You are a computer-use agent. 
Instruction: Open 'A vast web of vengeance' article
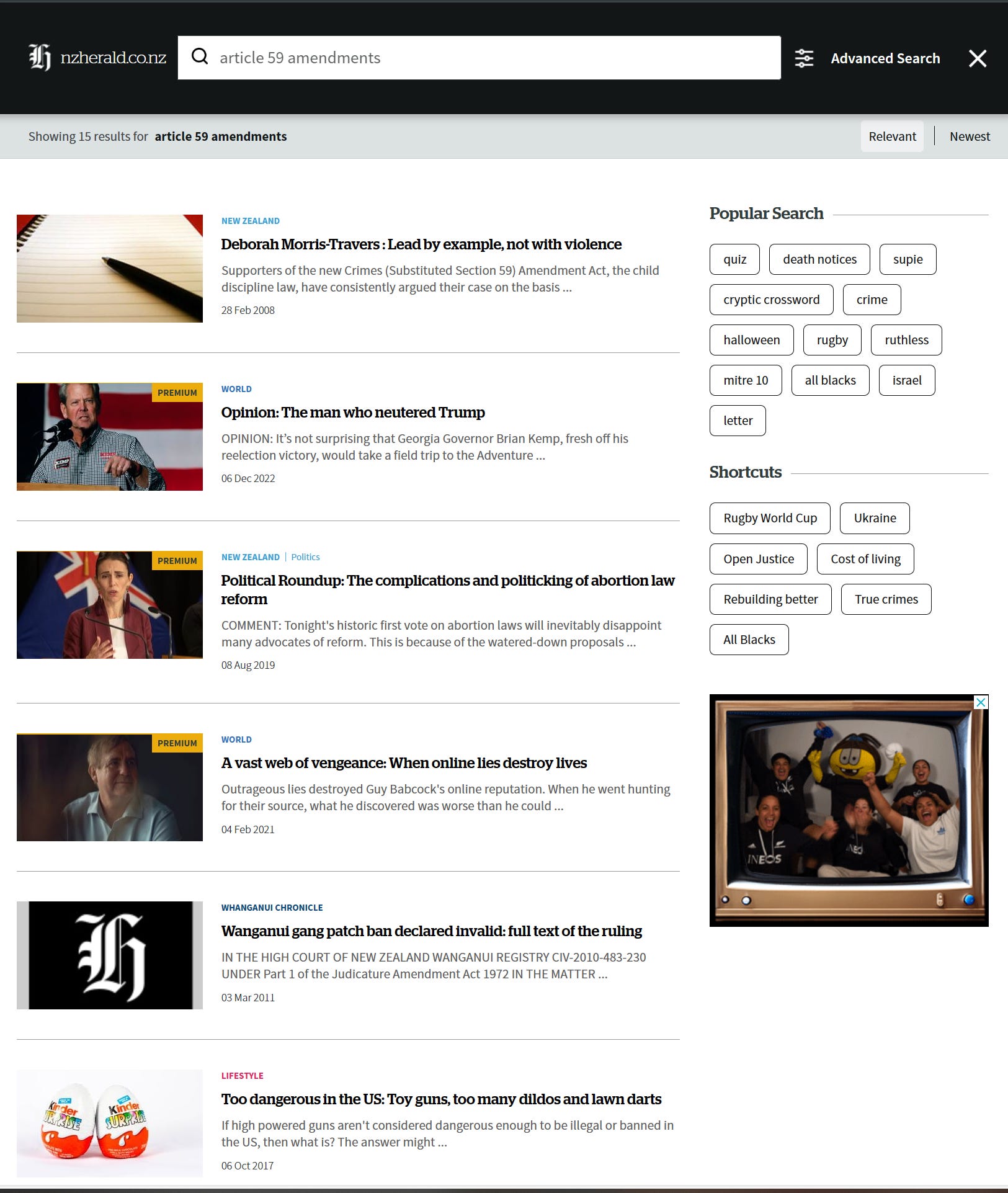[x=404, y=763]
